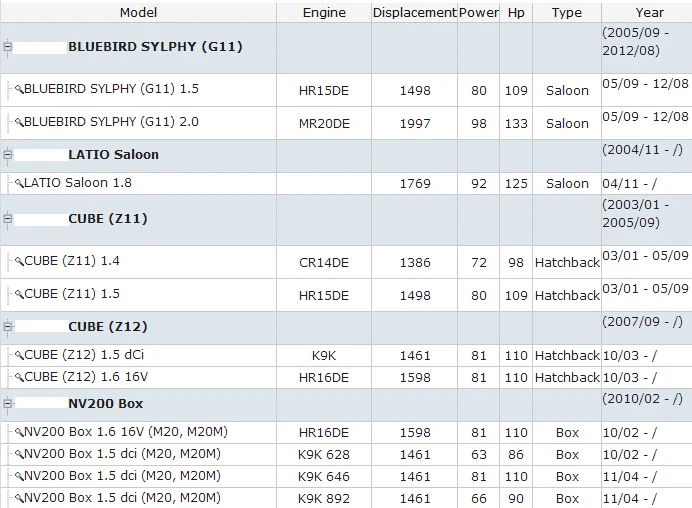Select the LATIO Saloon group heading
The image size is (692, 508).
pos(113,154)
